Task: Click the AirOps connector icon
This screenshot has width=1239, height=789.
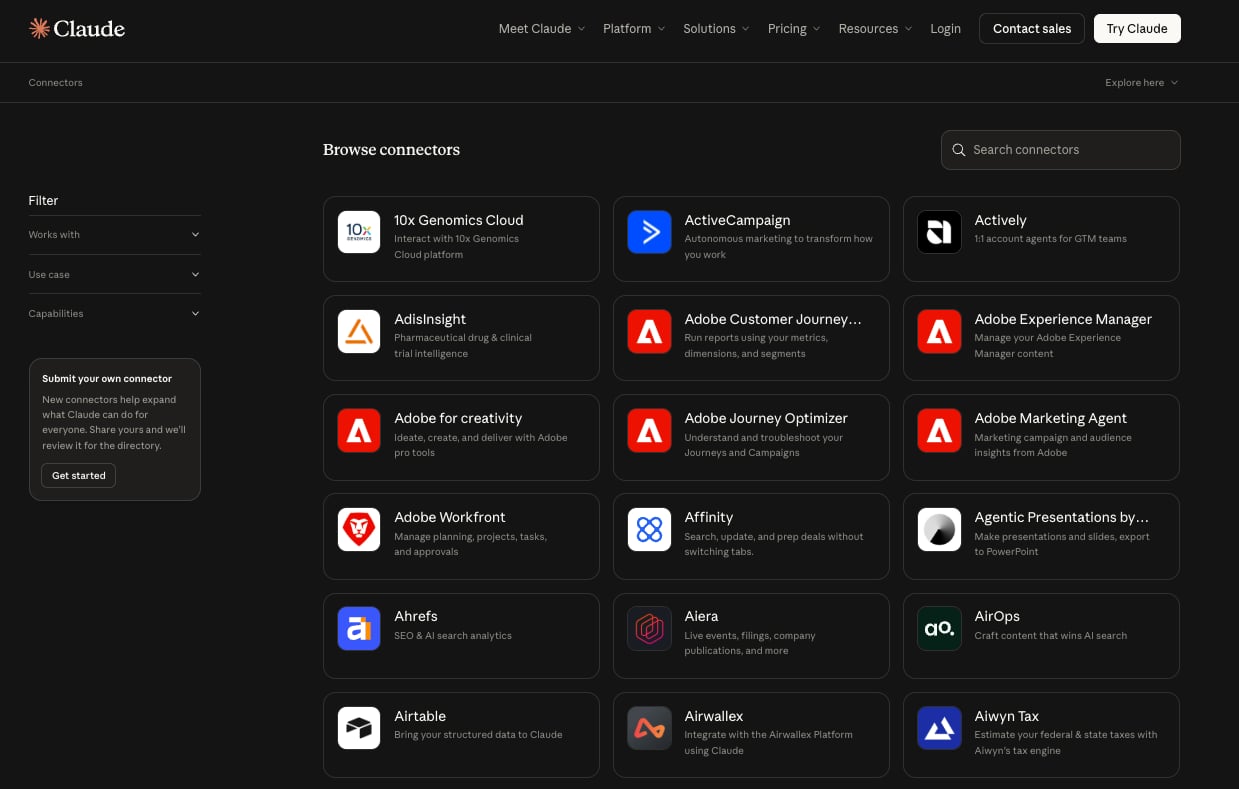Action: (939, 628)
